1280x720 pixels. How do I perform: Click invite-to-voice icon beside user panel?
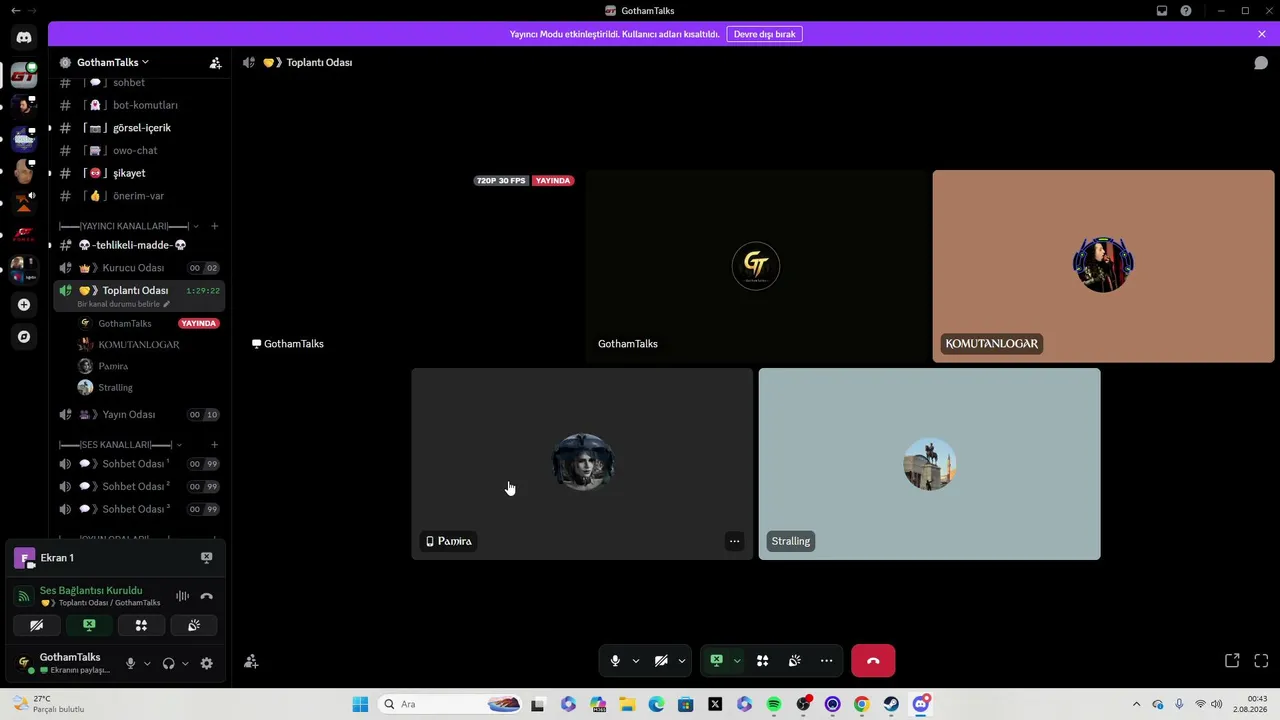coord(251,661)
